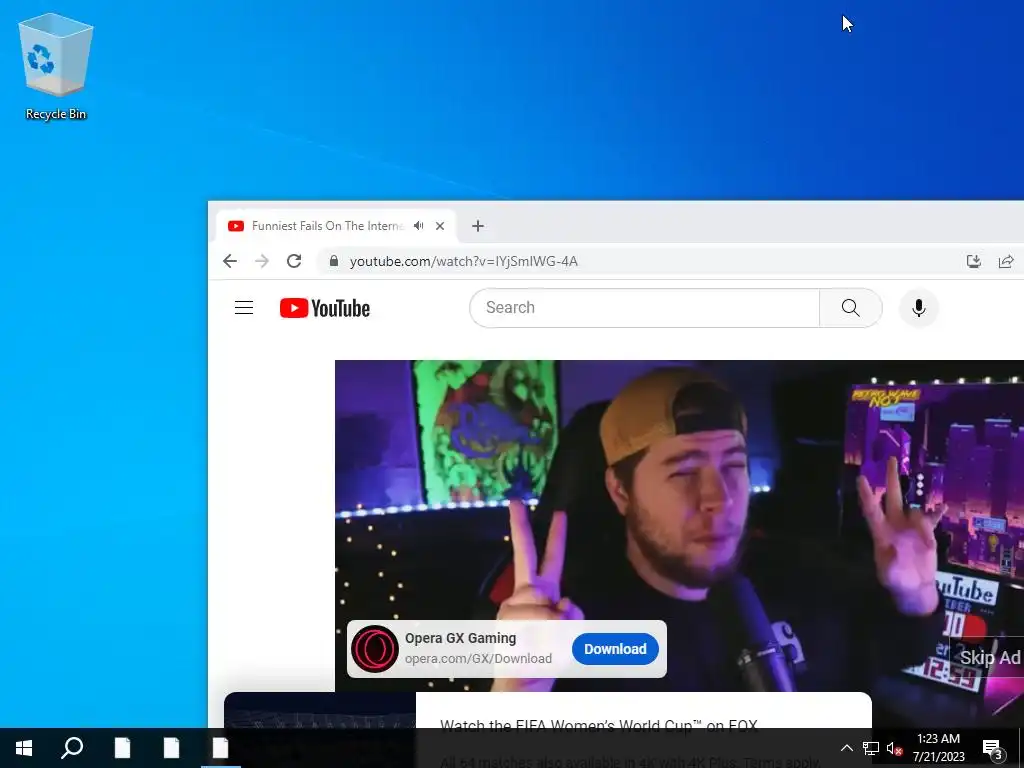Screen dimensions: 1024x768
Task: Open a new browser tab
Action: 478,226
